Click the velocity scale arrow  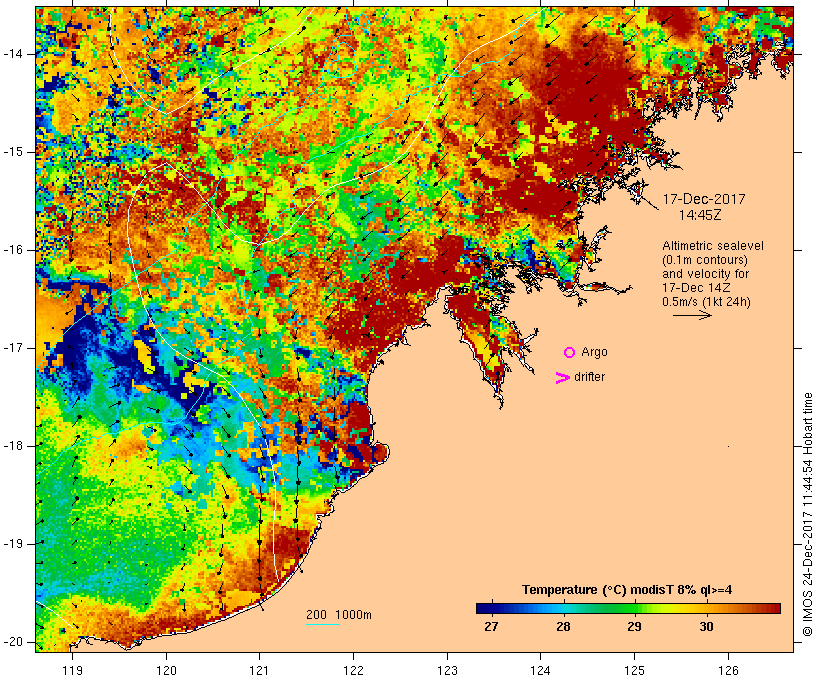(x=692, y=315)
